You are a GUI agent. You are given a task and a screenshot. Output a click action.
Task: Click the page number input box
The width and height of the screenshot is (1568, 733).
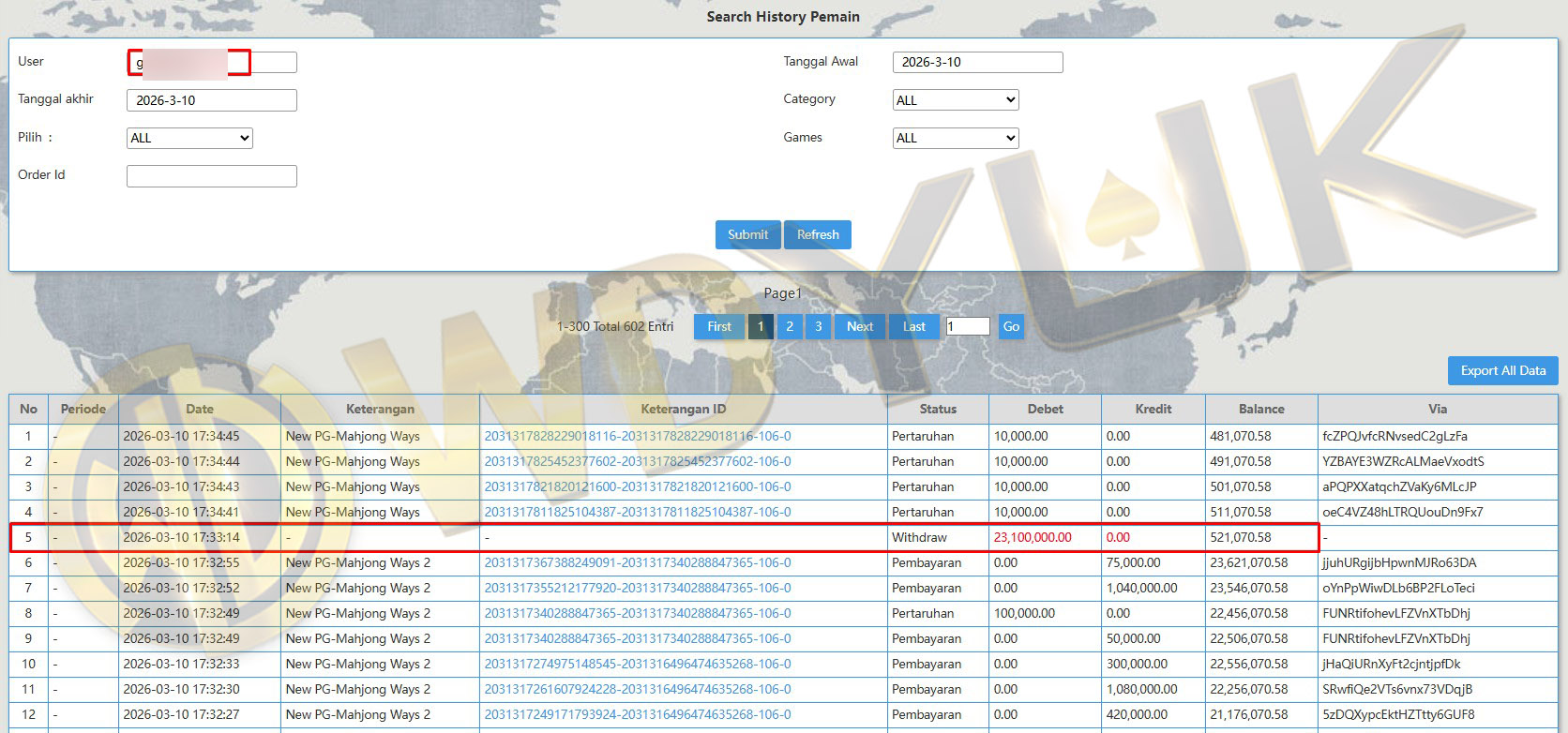coord(967,326)
